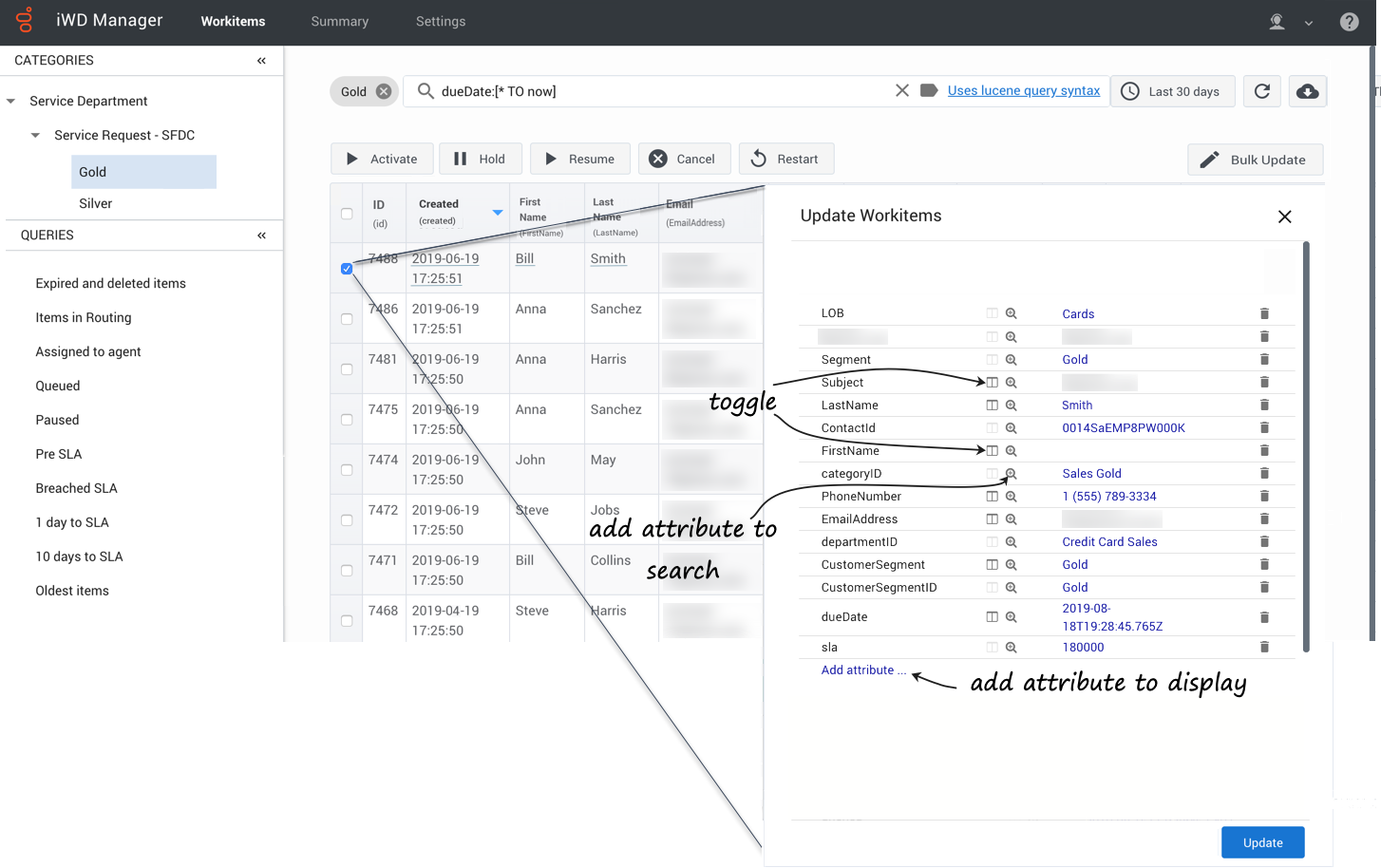The image size is (1381, 868).
Task: Toggle Subject attribute column display
Action: click(x=992, y=383)
